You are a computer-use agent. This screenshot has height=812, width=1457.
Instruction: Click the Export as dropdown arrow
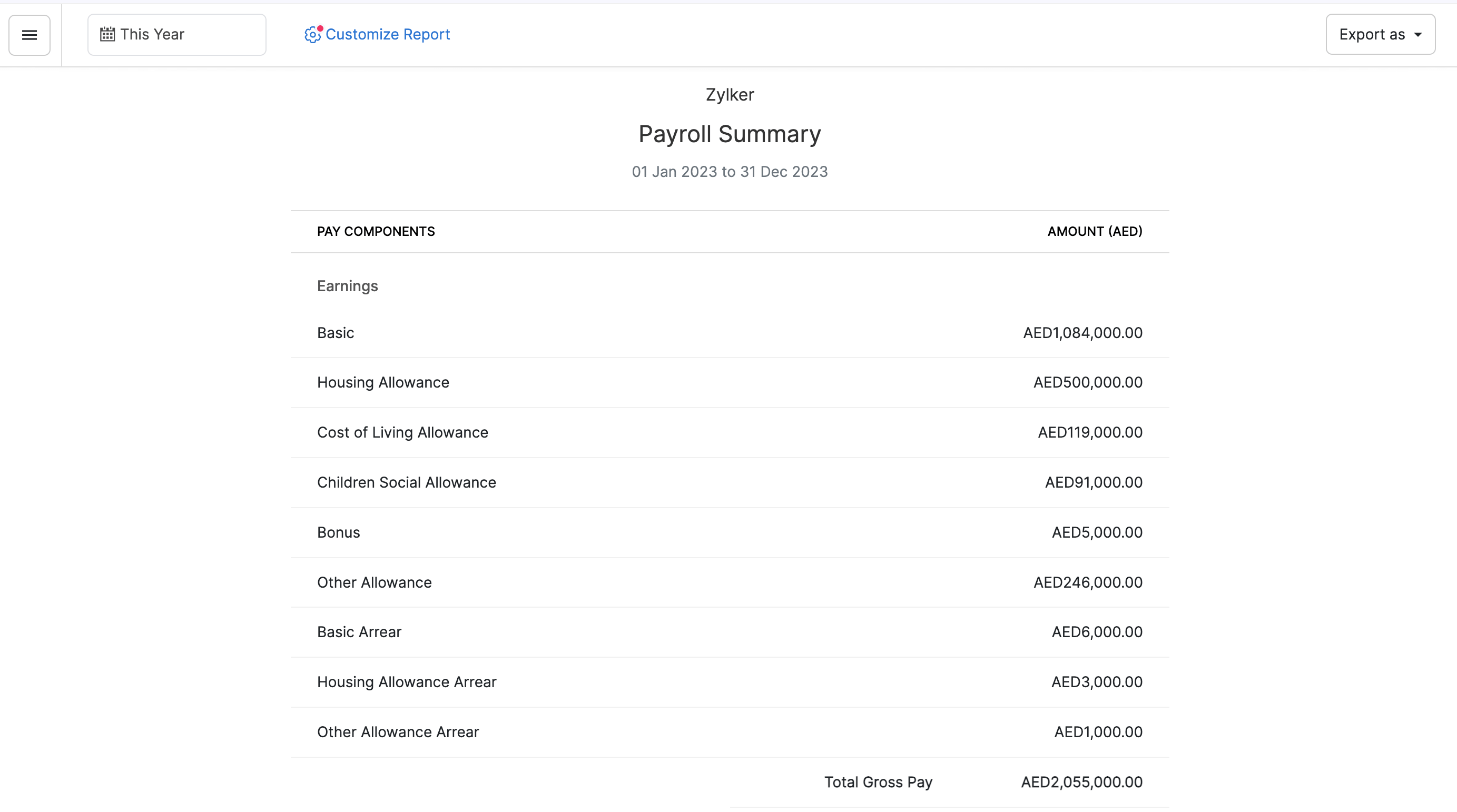click(1418, 35)
